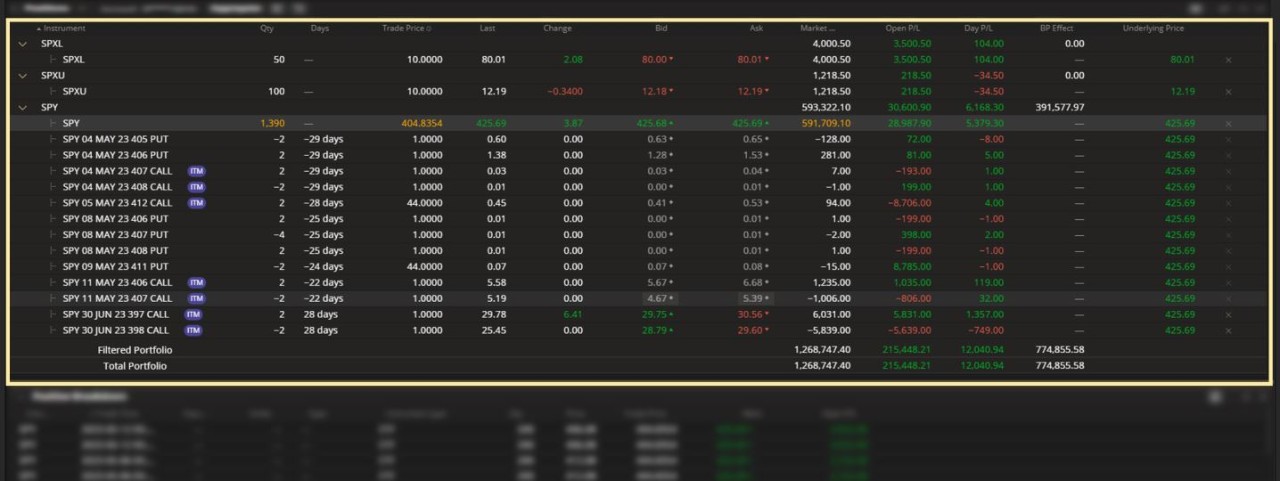Select SPY 08 MAY 23 407 PUT row

pos(640,235)
